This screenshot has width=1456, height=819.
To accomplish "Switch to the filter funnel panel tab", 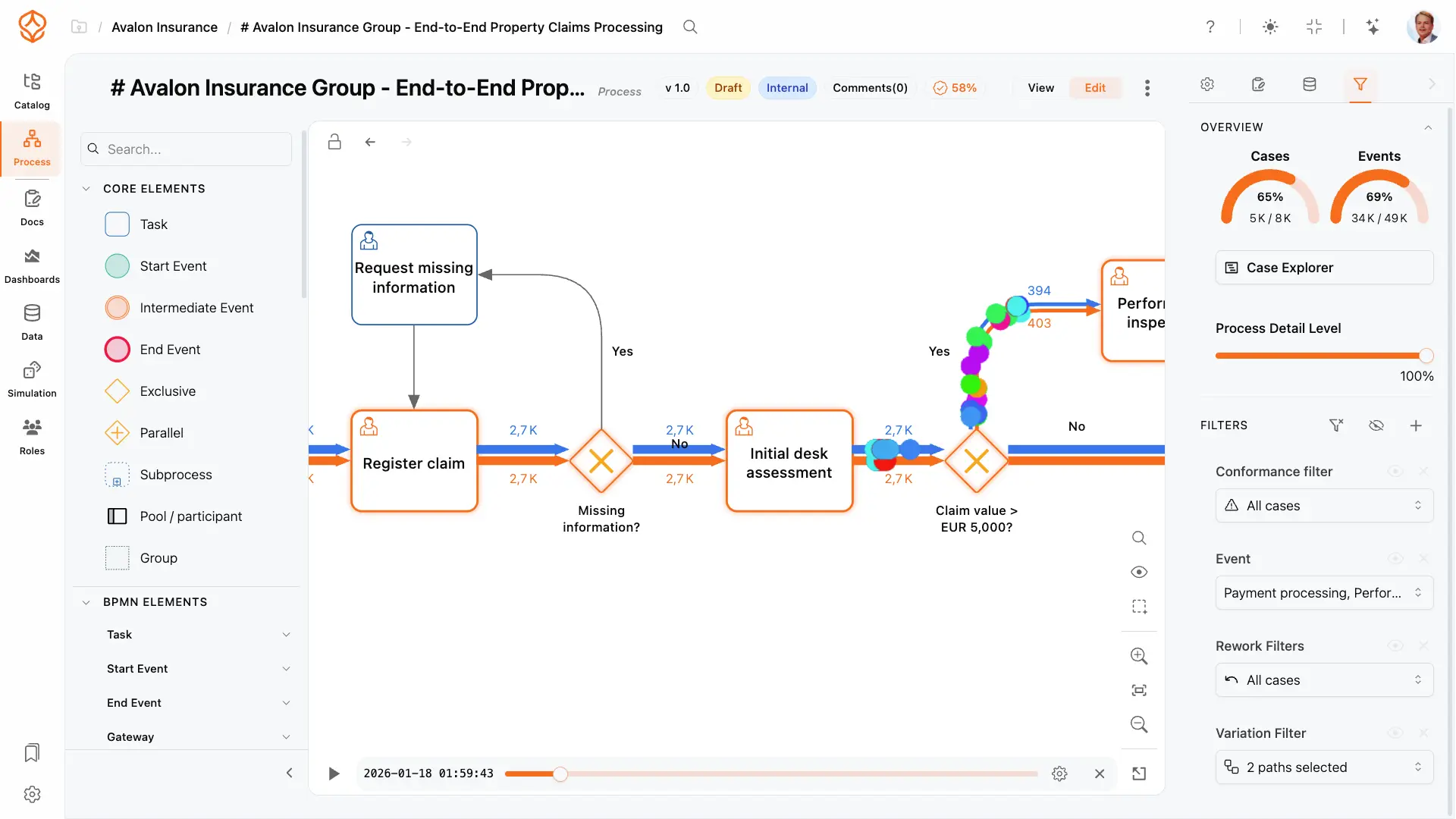I will pyautogui.click(x=1360, y=84).
